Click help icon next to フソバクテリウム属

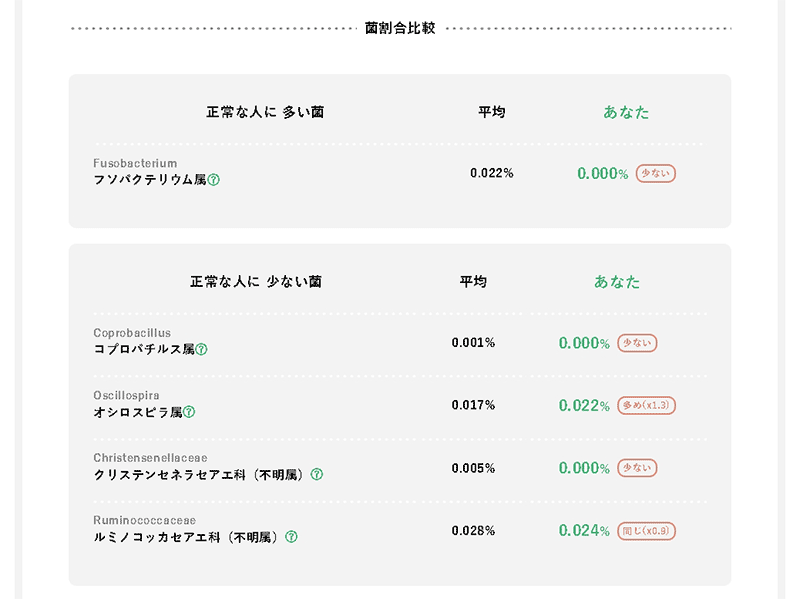pos(214,180)
